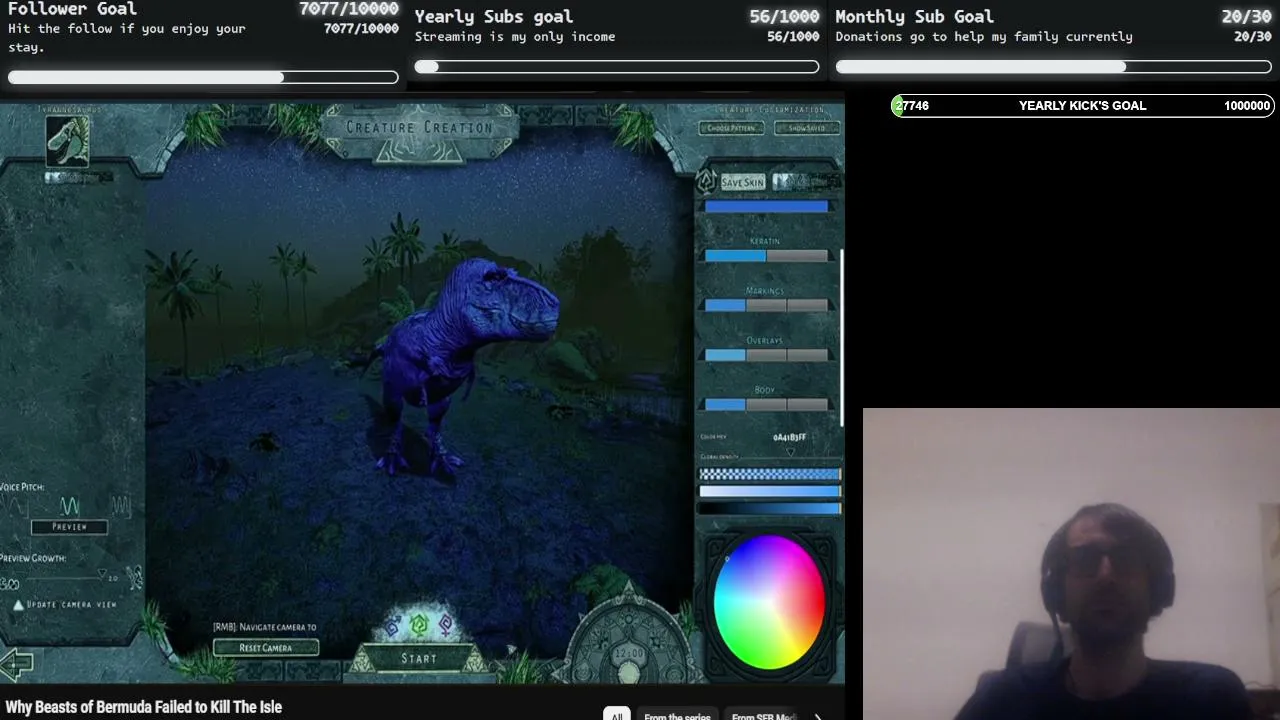
Task: Select the Tyrannosaurus creature portrait
Action: click(x=67, y=140)
